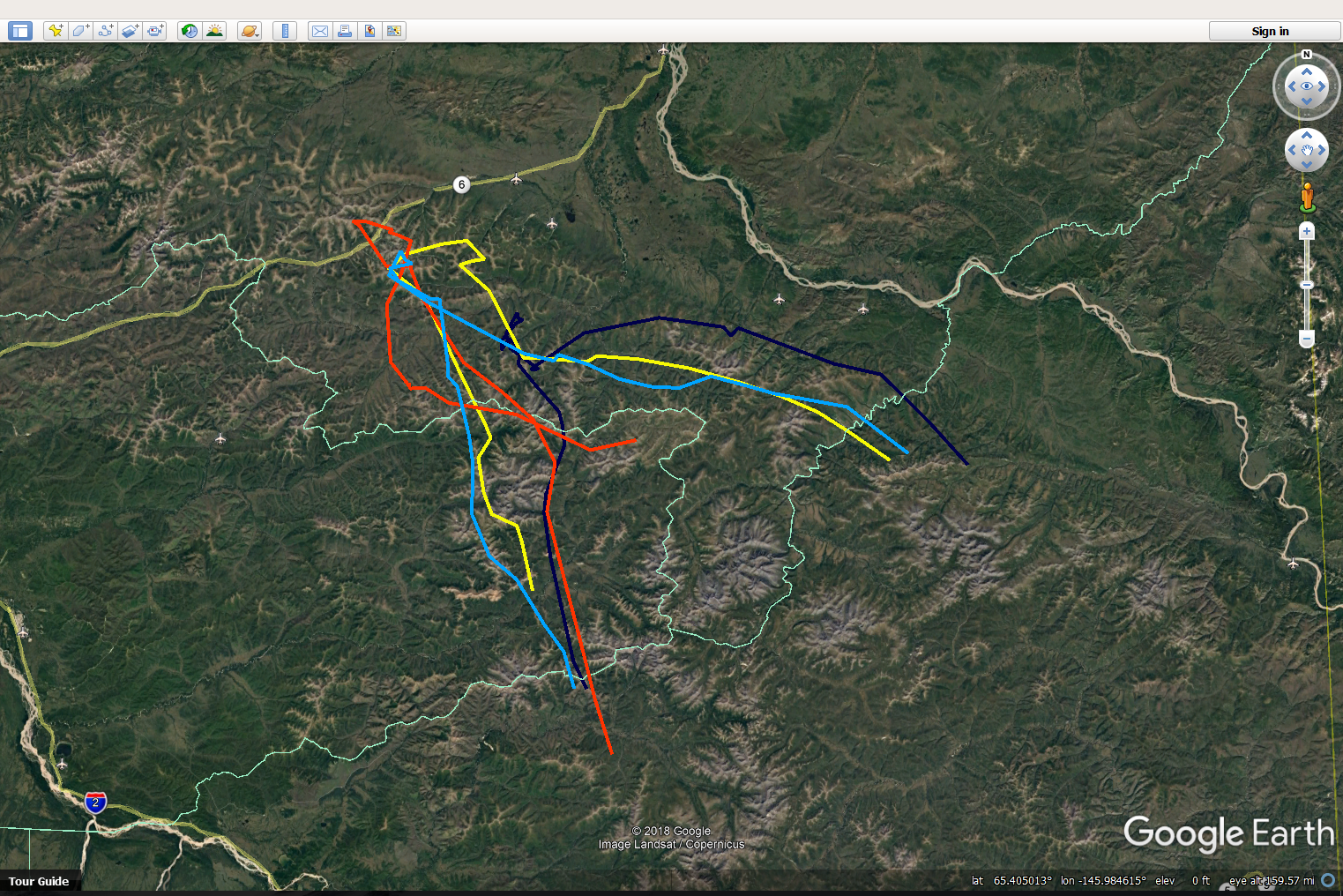The height and width of the screenshot is (896, 1343).
Task: Open the planet switcher dropdown
Action: (x=250, y=31)
